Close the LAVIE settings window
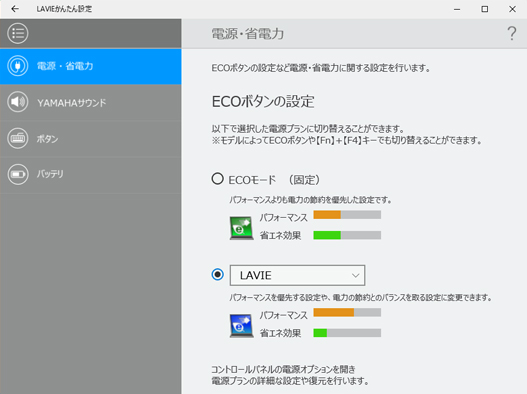 point(512,9)
